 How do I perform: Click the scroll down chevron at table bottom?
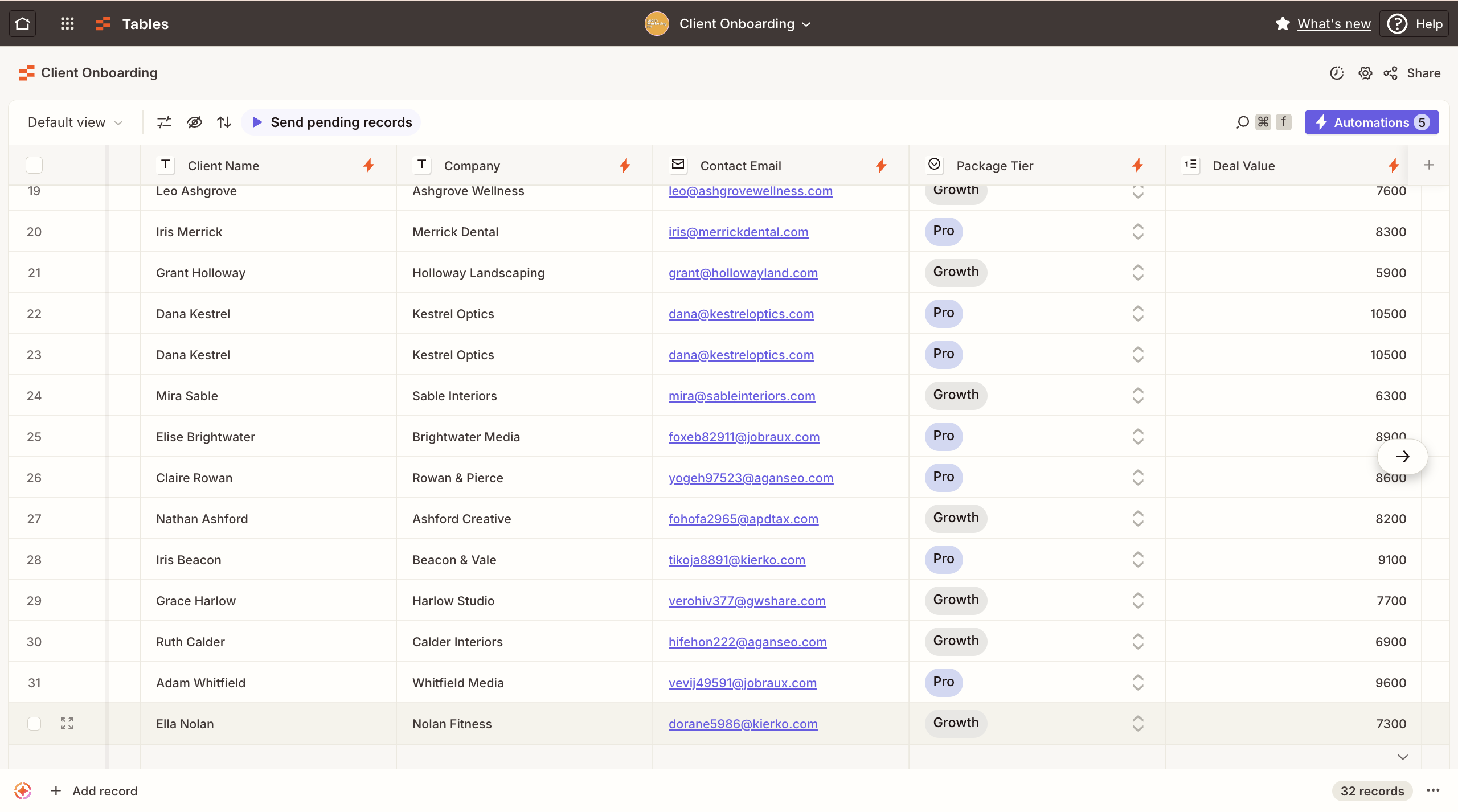pyautogui.click(x=1403, y=757)
